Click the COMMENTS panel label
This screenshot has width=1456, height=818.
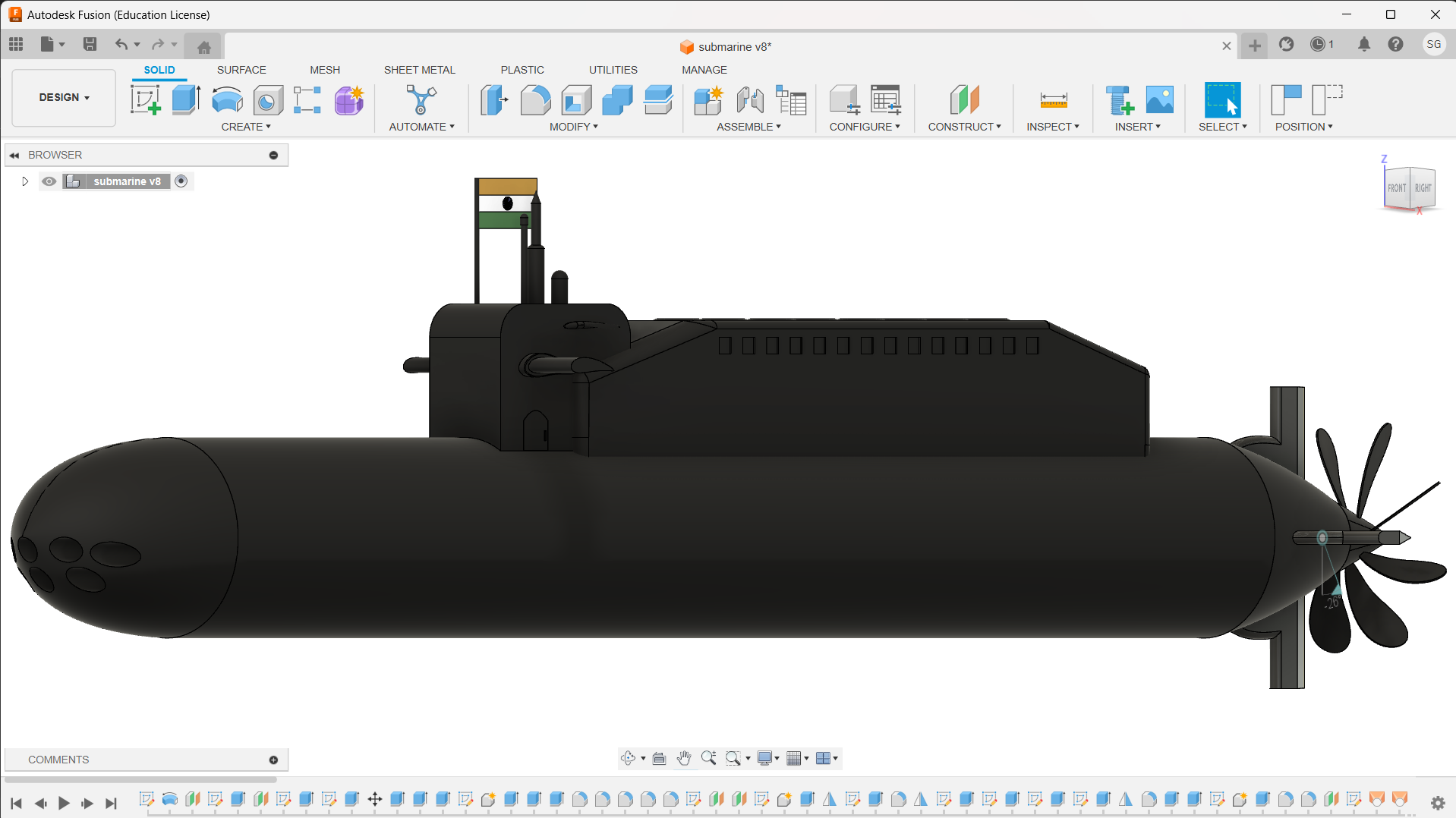pyautogui.click(x=58, y=760)
